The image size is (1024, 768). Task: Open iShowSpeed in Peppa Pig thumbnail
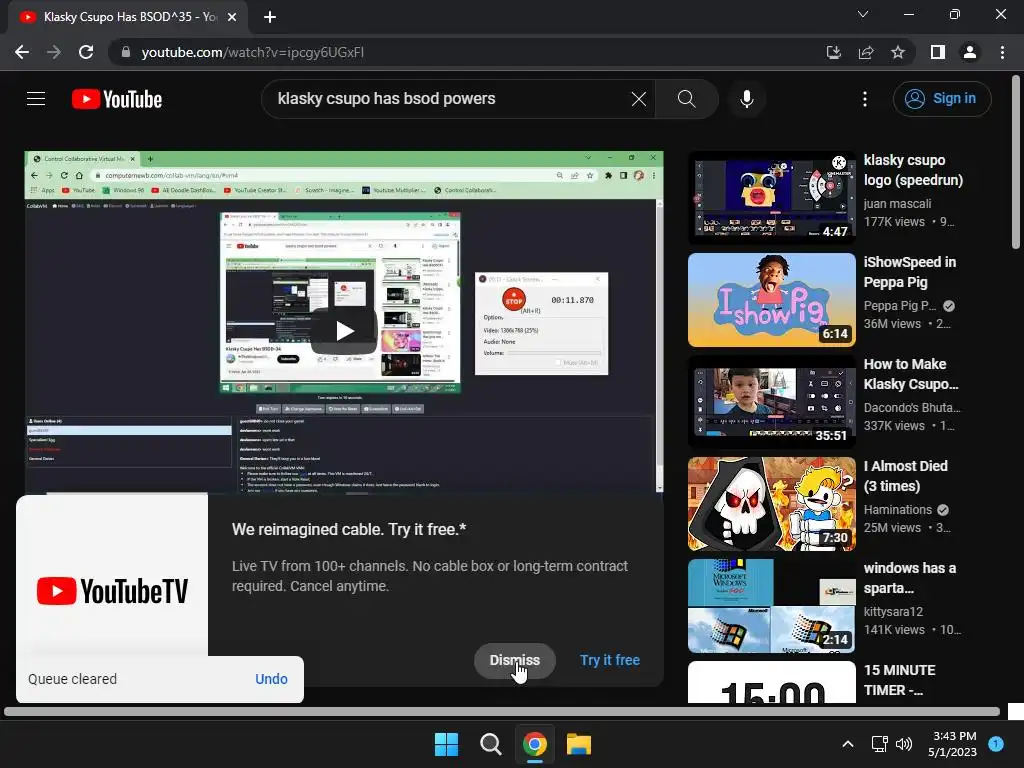771,300
